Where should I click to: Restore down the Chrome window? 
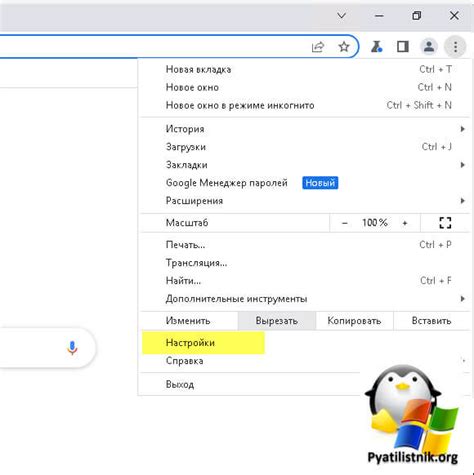pyautogui.click(x=417, y=16)
